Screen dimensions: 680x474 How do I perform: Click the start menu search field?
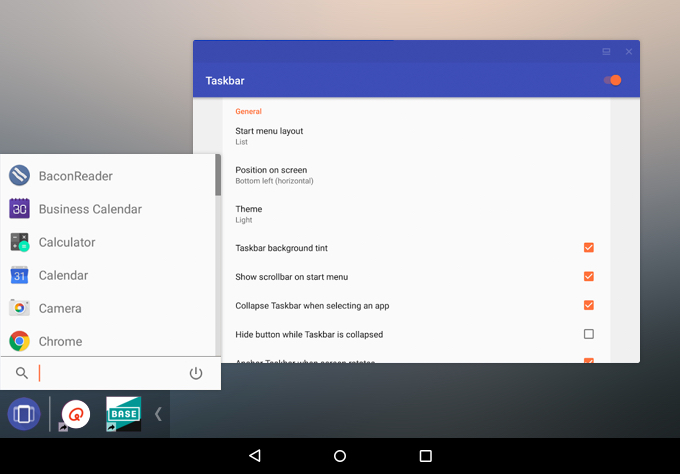click(111, 373)
